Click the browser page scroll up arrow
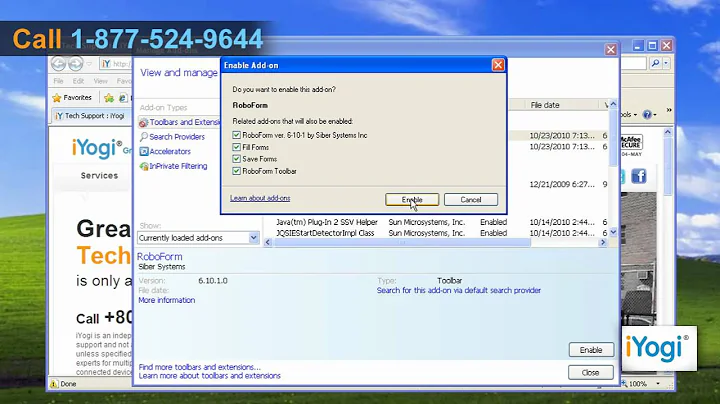The height and width of the screenshot is (404, 720). (668, 132)
